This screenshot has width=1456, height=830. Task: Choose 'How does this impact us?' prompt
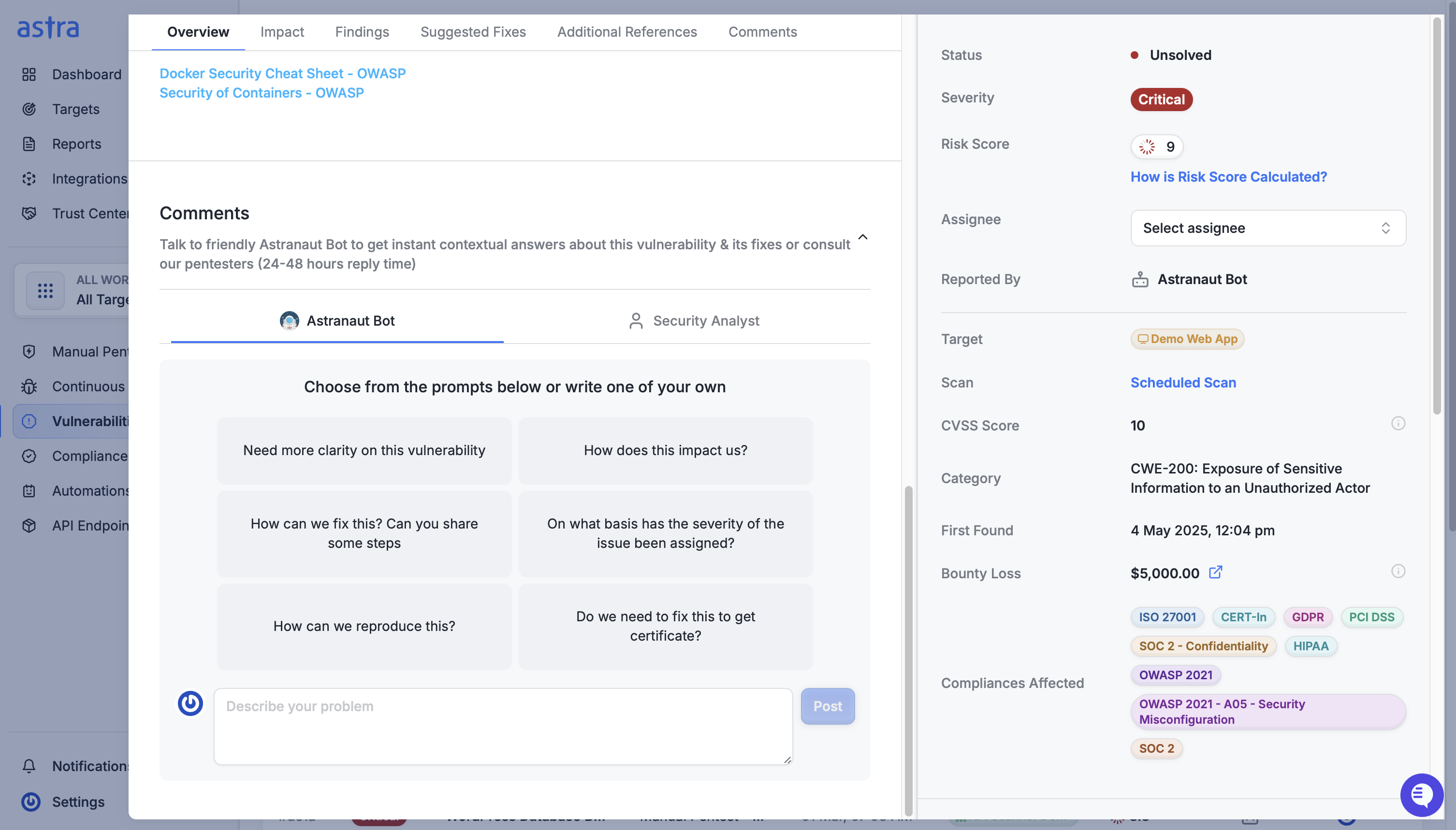pyautogui.click(x=665, y=450)
